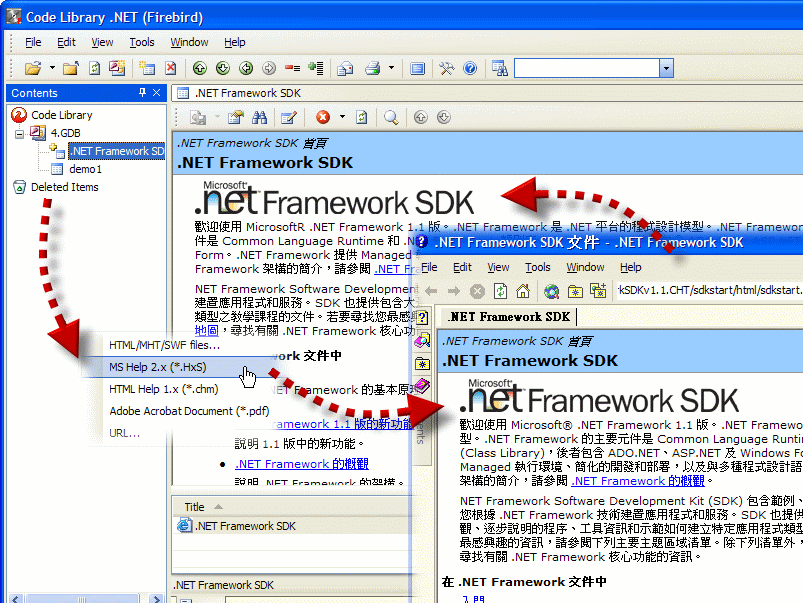
Task: Open the File menu in Code Library window
Action: click(33, 42)
